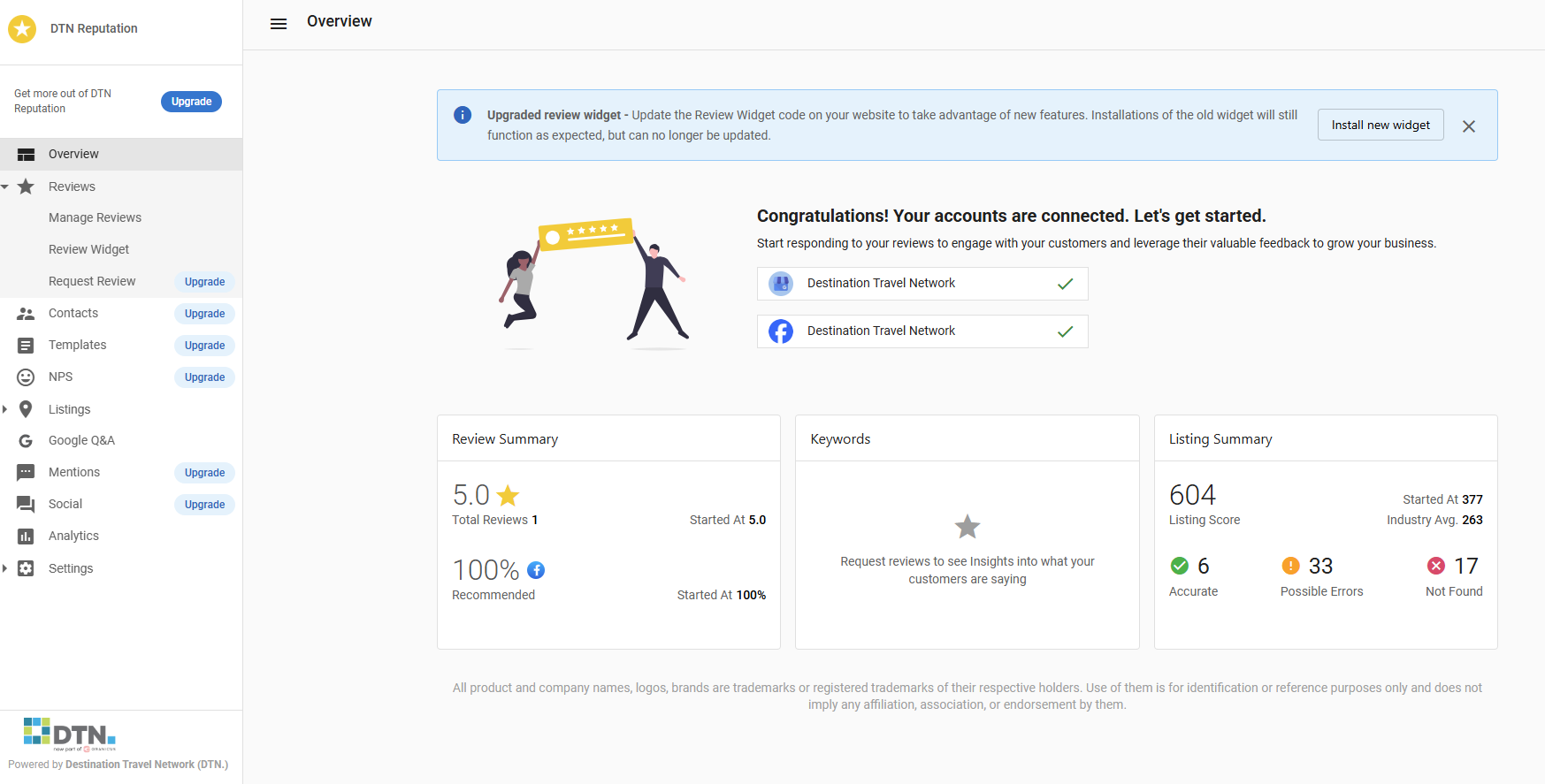The image size is (1545, 784).
Task: Click the DTN logo in sidebar footer
Action: coord(70,734)
